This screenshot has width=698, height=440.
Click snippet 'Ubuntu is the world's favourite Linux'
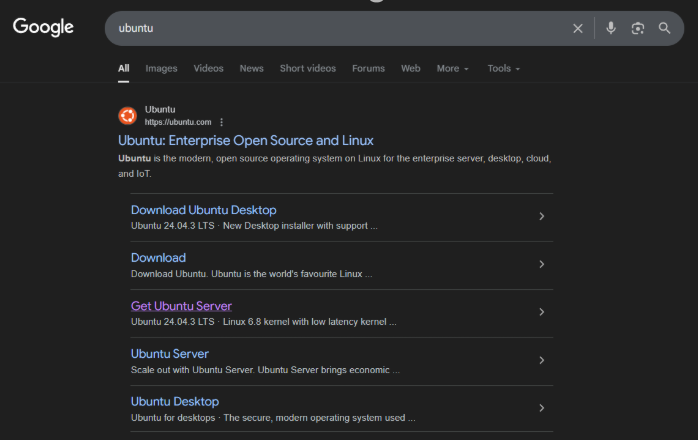[x=287, y=274]
